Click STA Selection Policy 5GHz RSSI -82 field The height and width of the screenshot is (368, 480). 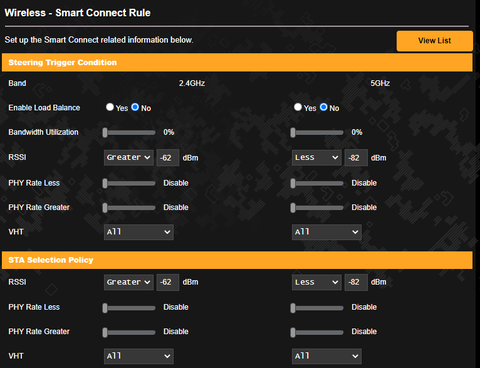point(356,282)
